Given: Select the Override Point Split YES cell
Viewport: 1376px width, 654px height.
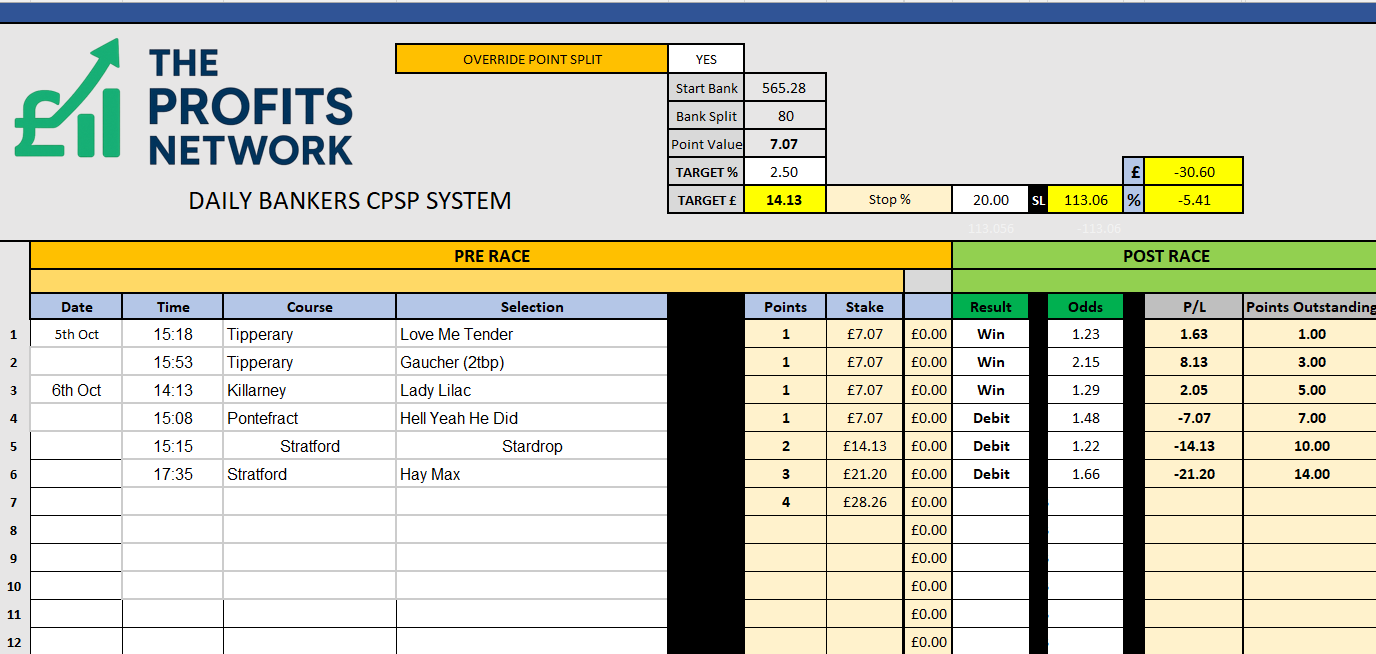Looking at the screenshot, I should [706, 59].
